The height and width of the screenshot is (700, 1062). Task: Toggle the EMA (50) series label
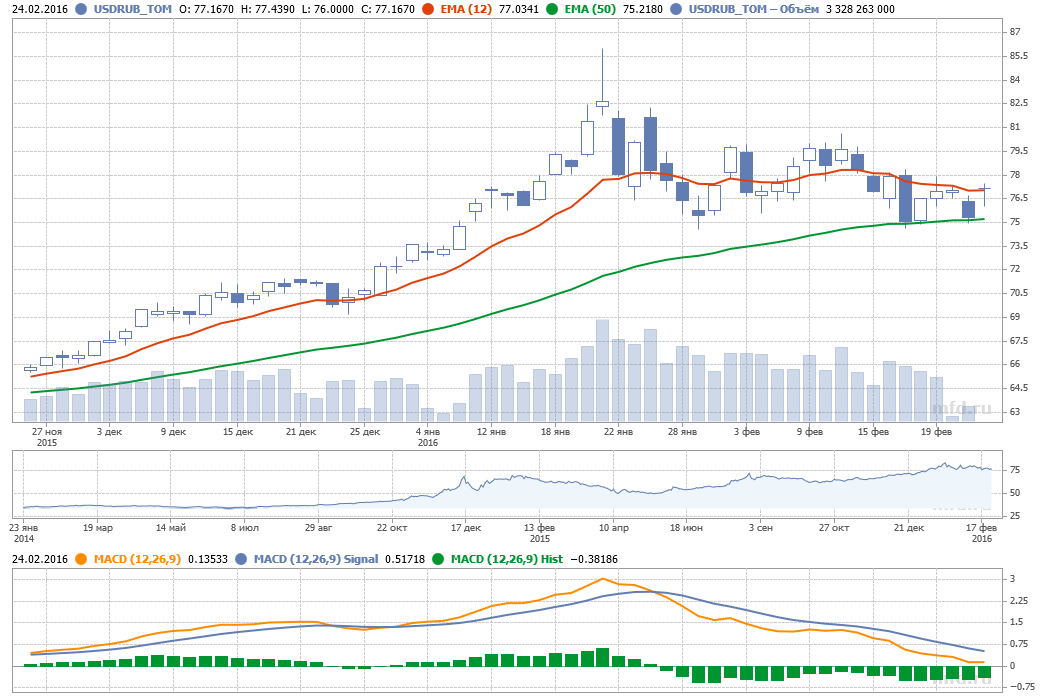(x=587, y=9)
